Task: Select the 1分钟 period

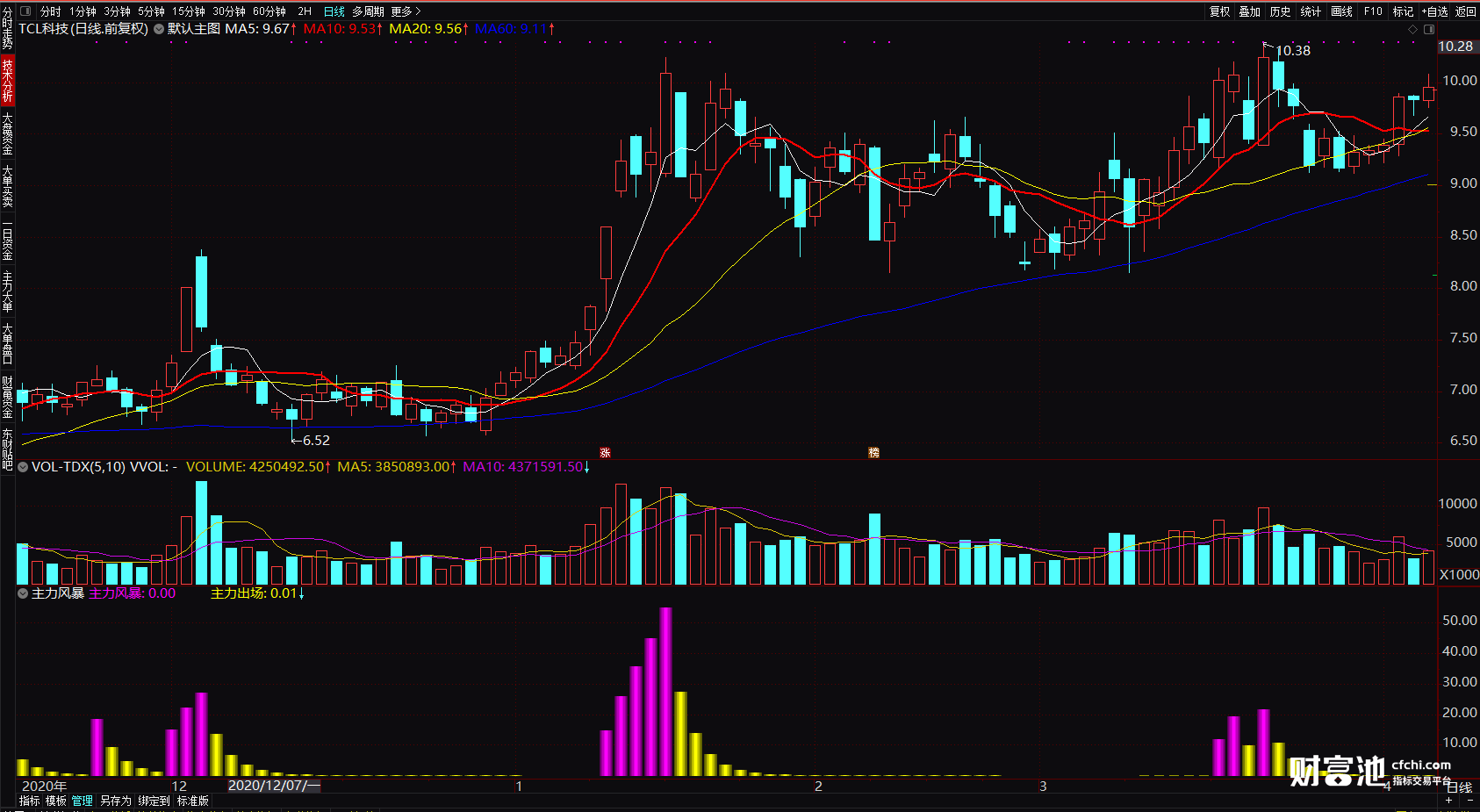Action: [83, 11]
